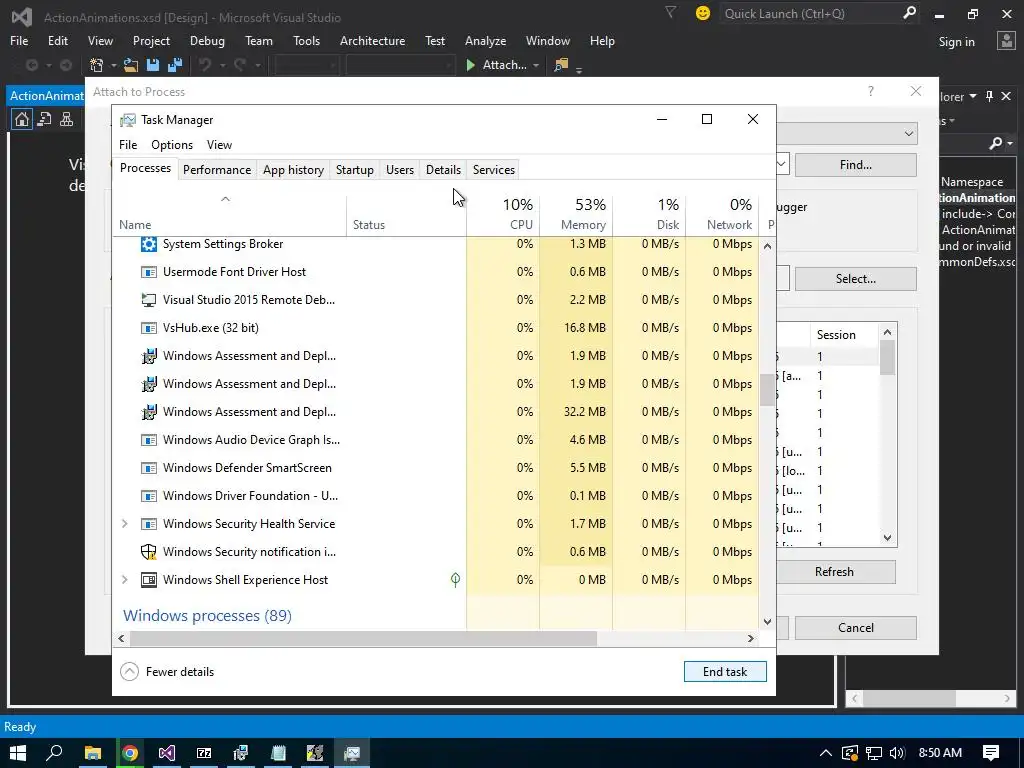The width and height of the screenshot is (1024, 768).
Task: Sort processes by the Memory column header
Action: (576, 214)
